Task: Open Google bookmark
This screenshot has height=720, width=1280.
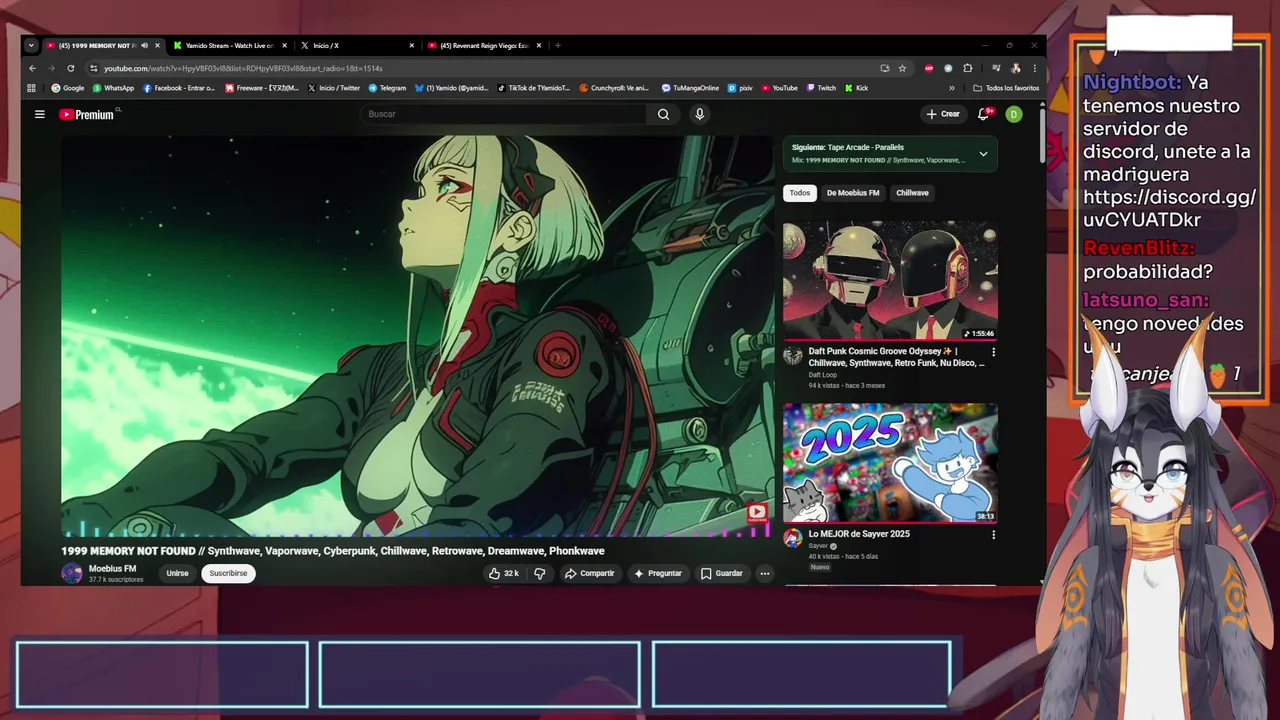Action: tap(68, 88)
